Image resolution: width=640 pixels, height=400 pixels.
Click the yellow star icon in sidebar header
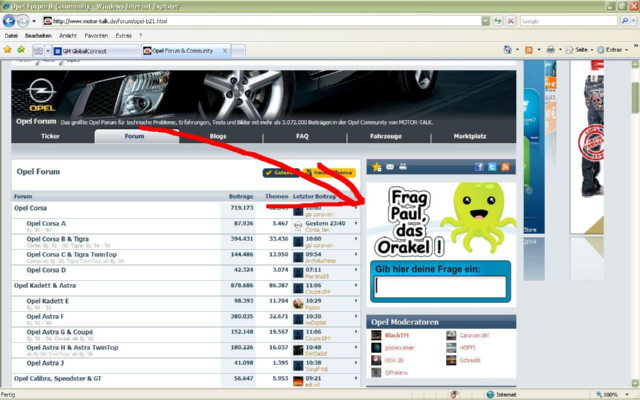tap(377, 167)
